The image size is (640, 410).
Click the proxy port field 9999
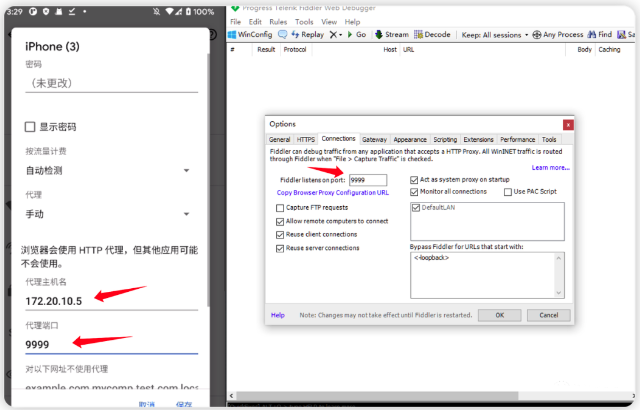(x=111, y=345)
